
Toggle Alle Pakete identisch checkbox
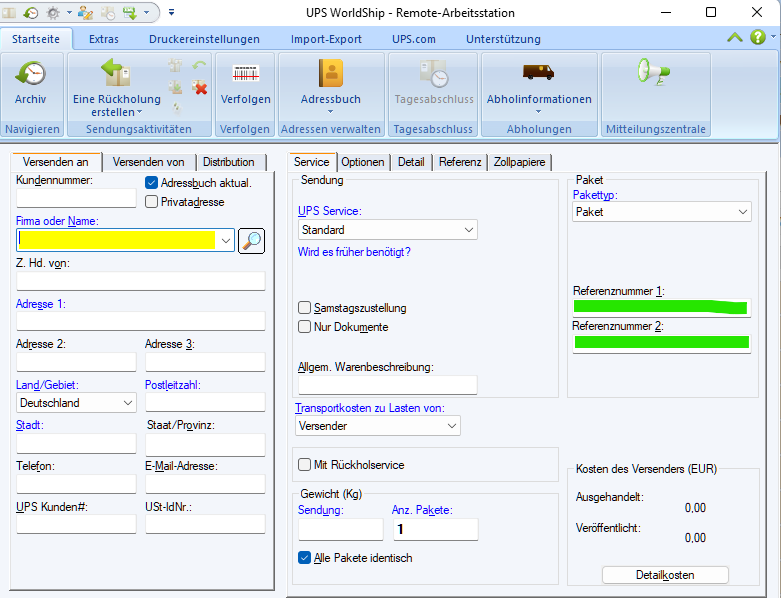pos(304,558)
